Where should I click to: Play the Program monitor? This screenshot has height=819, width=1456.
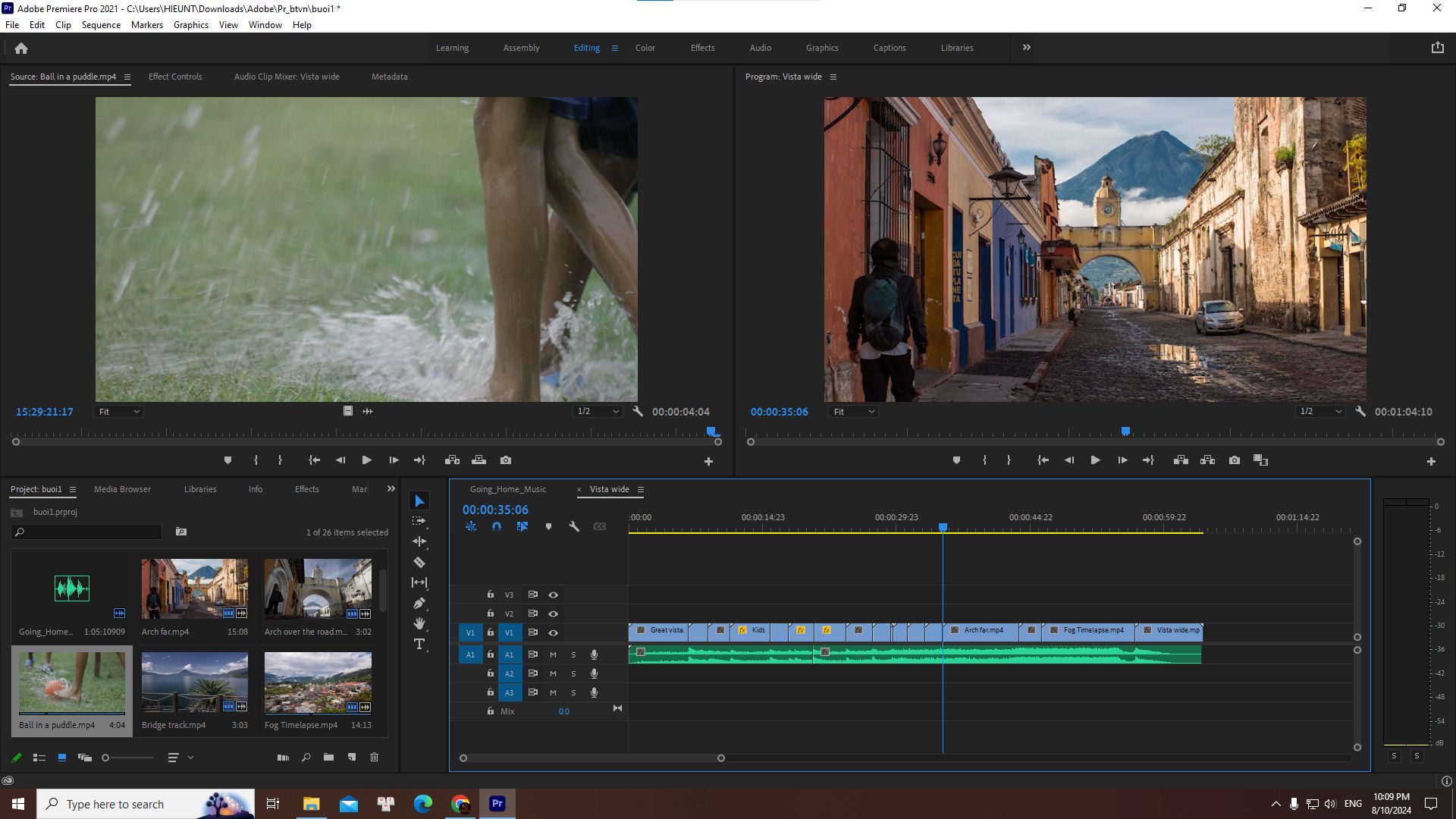[x=1095, y=460]
